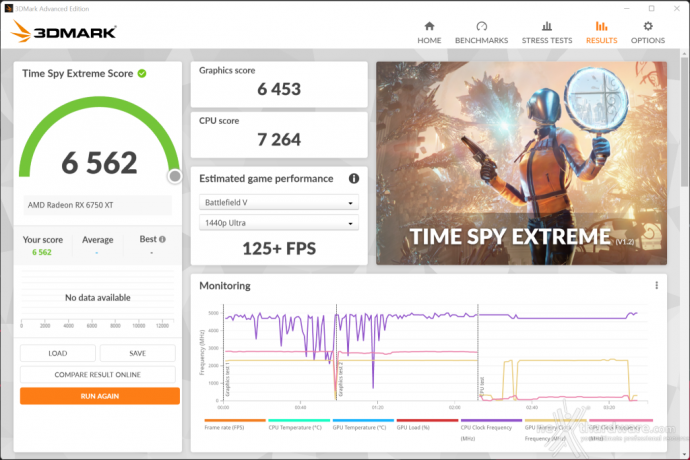
Task: Open Monitoring three-dot menu
Action: tap(657, 285)
